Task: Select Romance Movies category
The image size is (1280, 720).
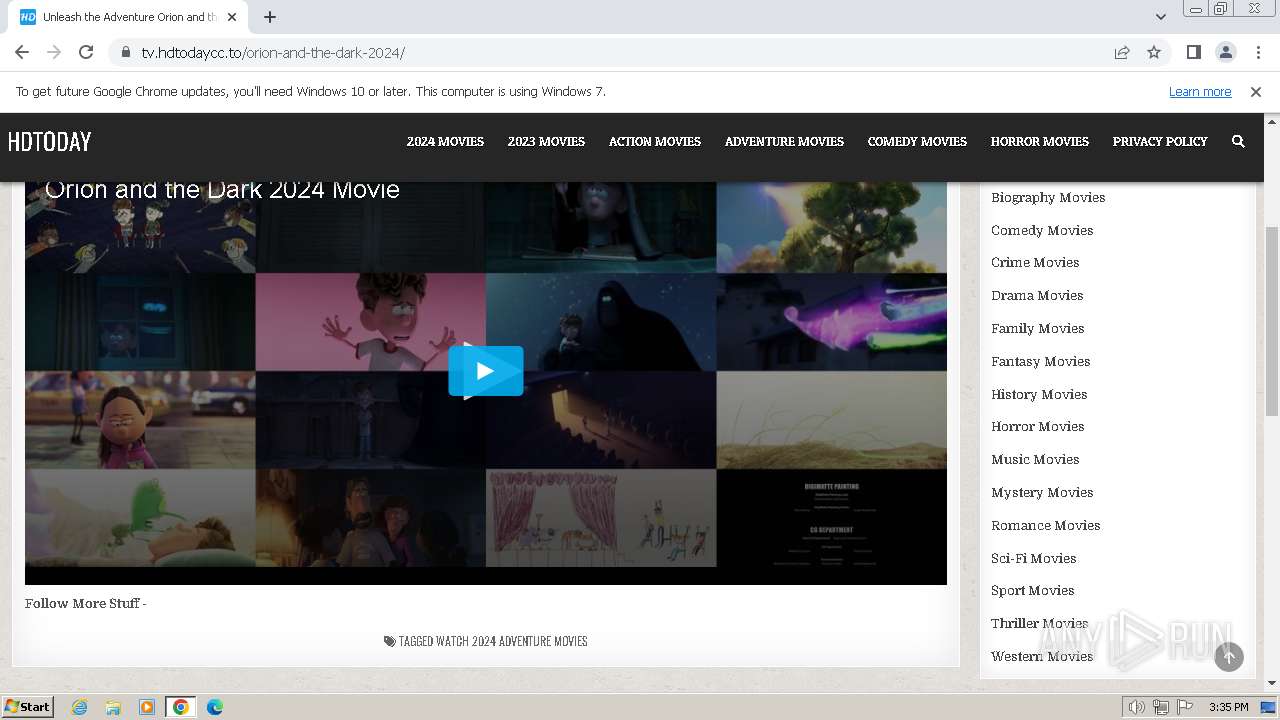Action: (x=1046, y=525)
